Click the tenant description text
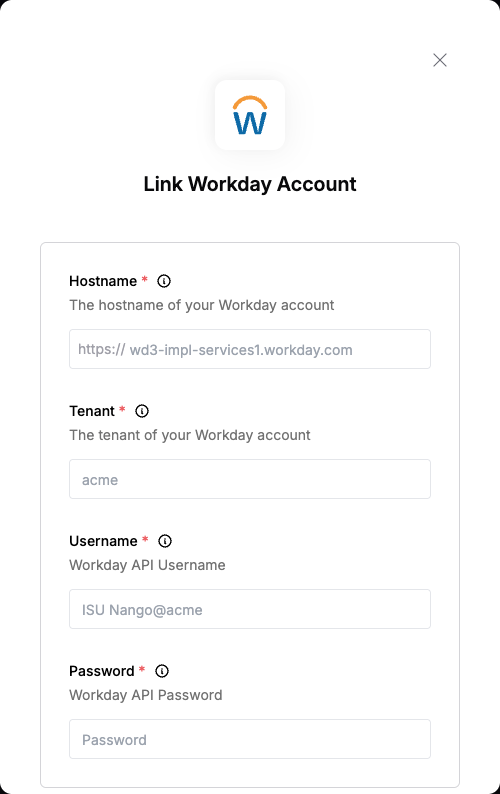 pyautogui.click(x=190, y=435)
